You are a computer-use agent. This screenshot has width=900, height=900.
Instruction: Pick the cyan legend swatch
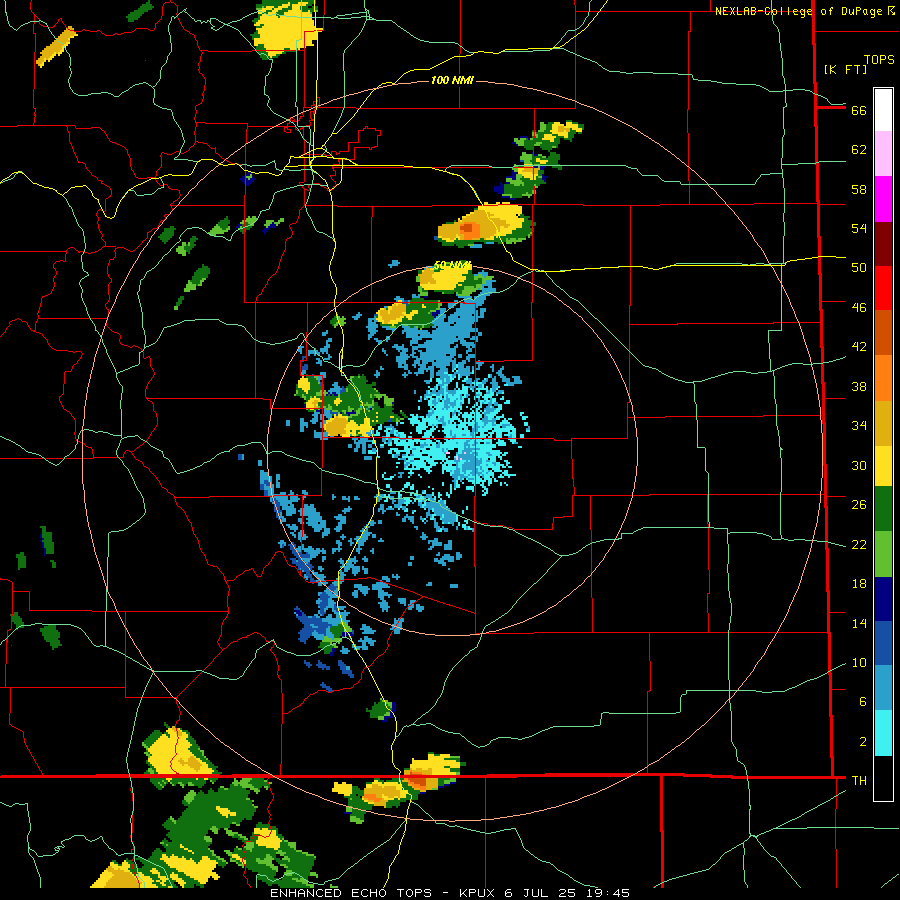pos(883,733)
